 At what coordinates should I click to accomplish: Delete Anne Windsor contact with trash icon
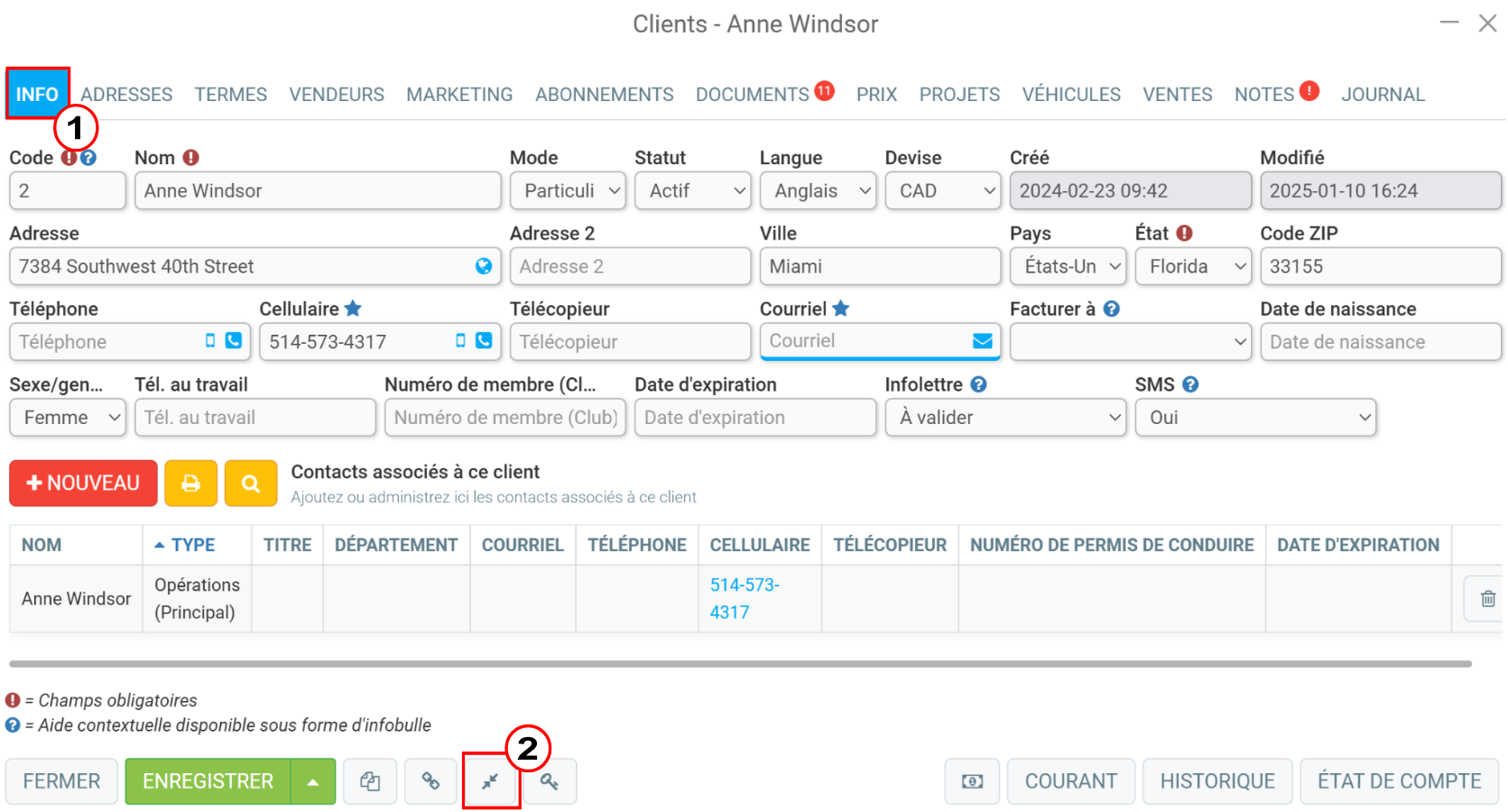point(1488,598)
